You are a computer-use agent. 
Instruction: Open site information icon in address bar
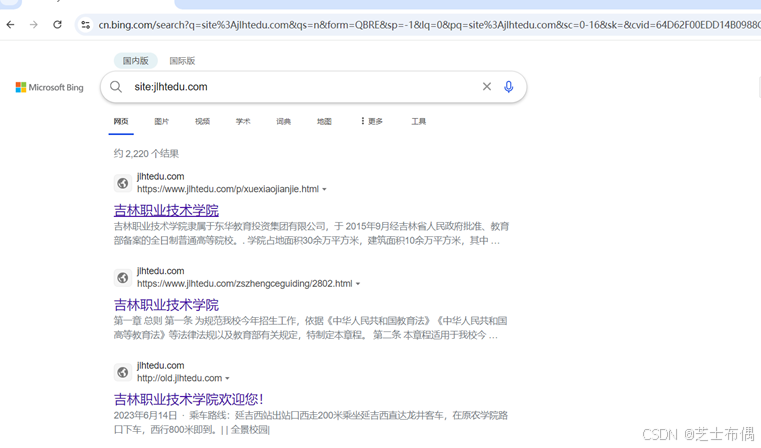pos(86,25)
